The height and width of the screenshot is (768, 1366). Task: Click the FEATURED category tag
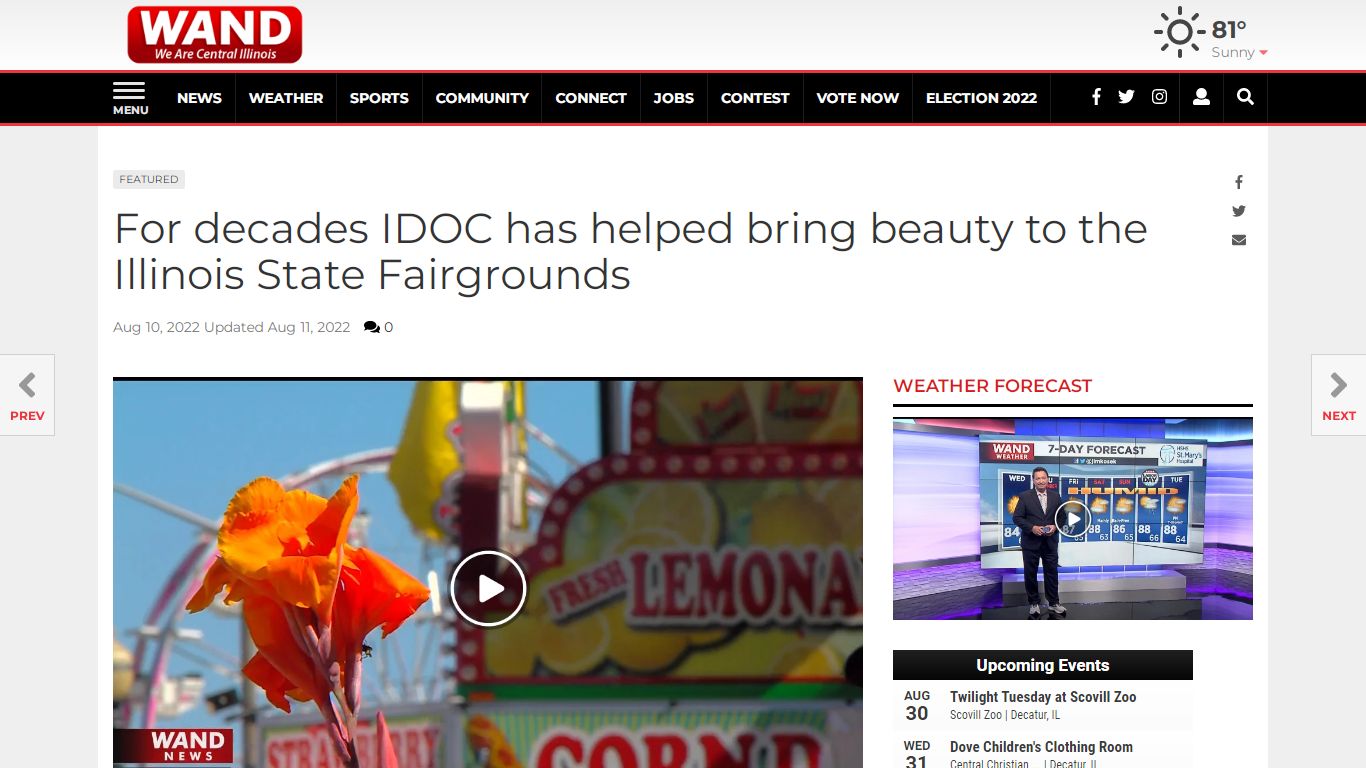[x=149, y=179]
